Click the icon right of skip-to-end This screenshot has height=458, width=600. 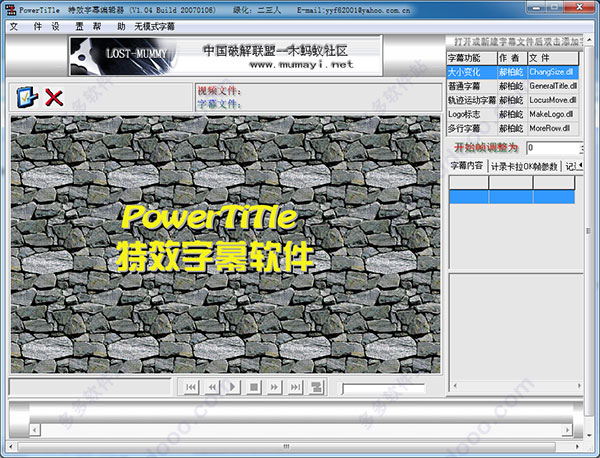coord(316,387)
